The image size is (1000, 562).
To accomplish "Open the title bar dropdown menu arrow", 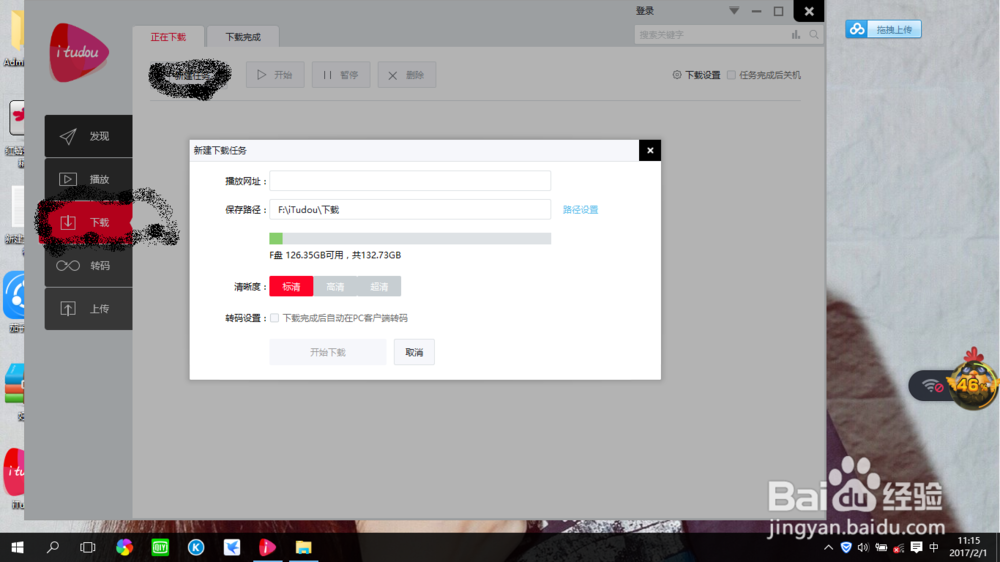I will pyautogui.click(x=734, y=11).
